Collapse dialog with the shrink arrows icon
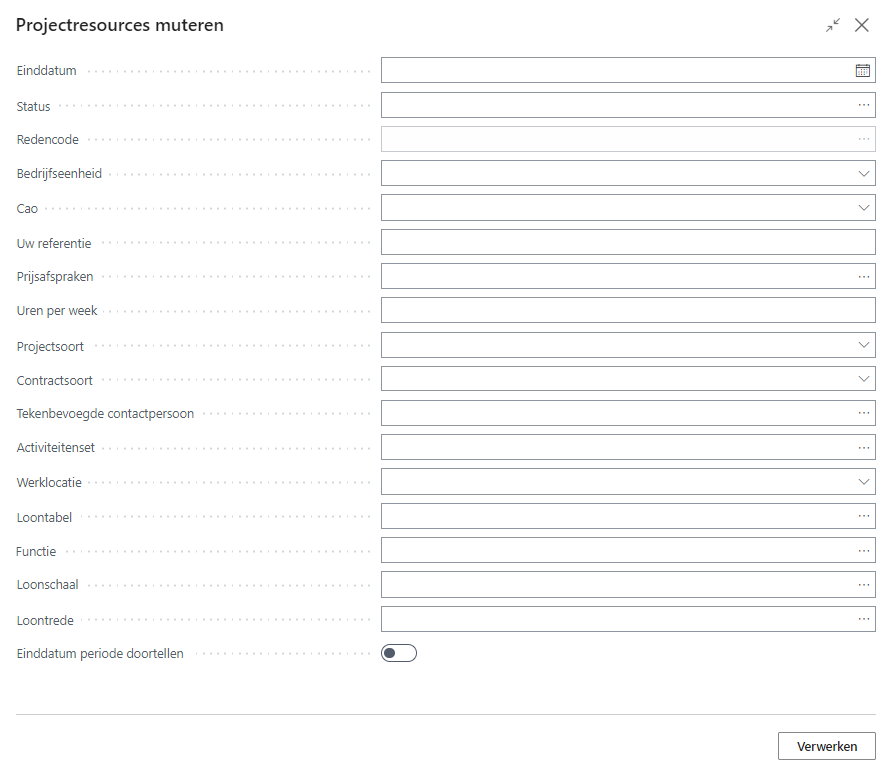Screen dimensions: 892x772 click(833, 26)
